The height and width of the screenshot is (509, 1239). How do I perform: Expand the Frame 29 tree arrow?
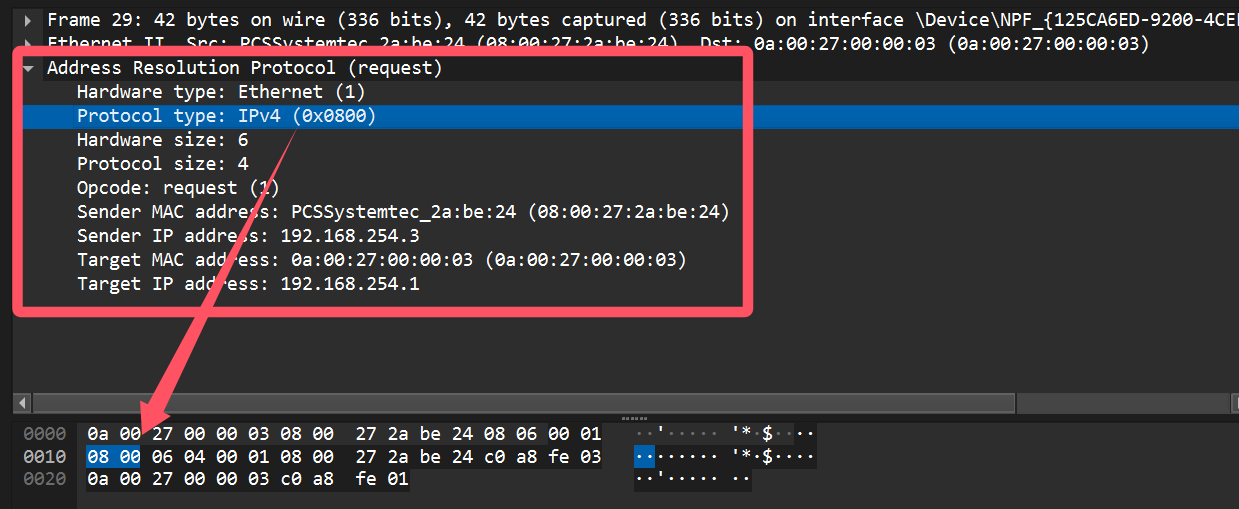point(27,19)
